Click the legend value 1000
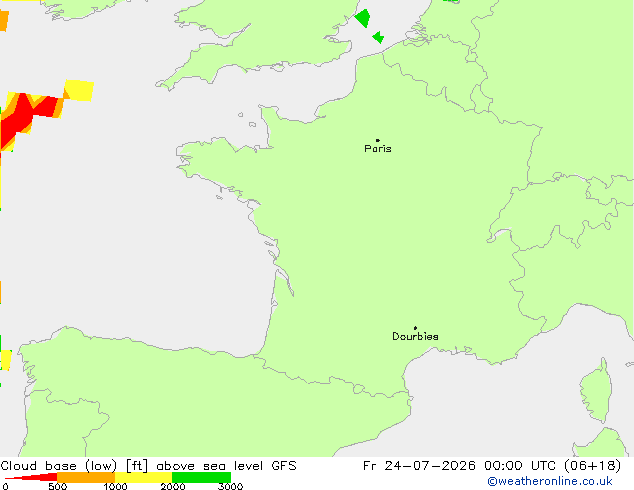 [115, 486]
